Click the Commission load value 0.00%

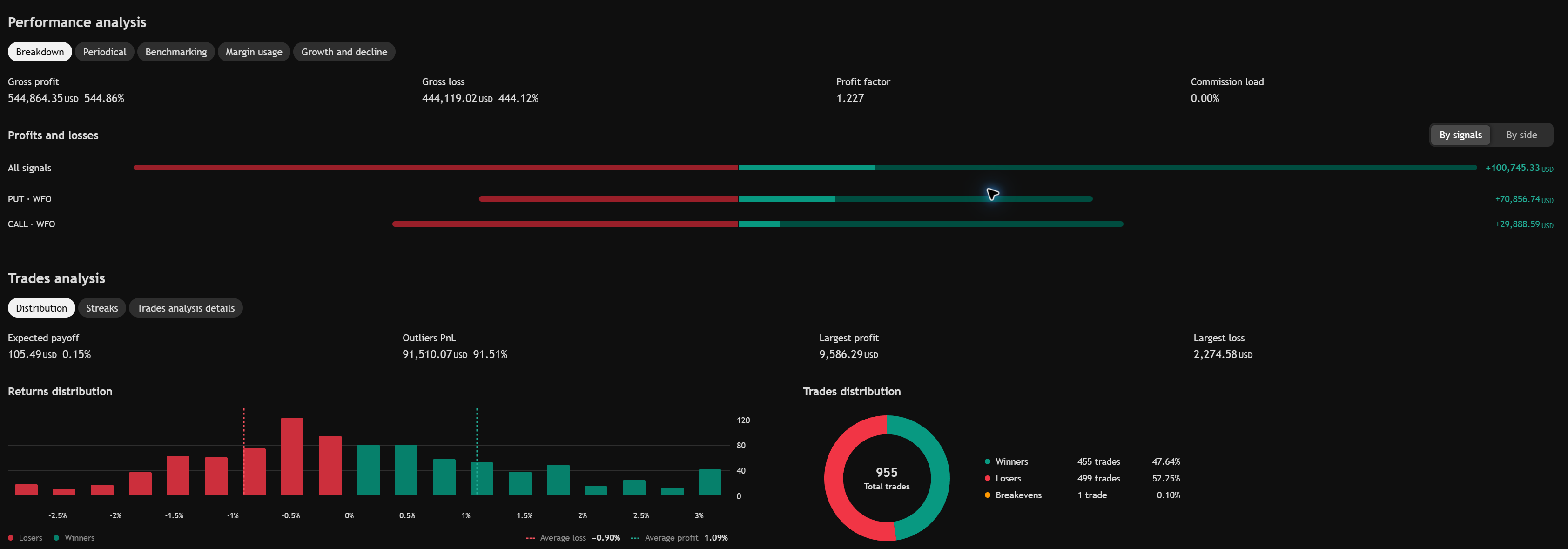(x=1205, y=98)
